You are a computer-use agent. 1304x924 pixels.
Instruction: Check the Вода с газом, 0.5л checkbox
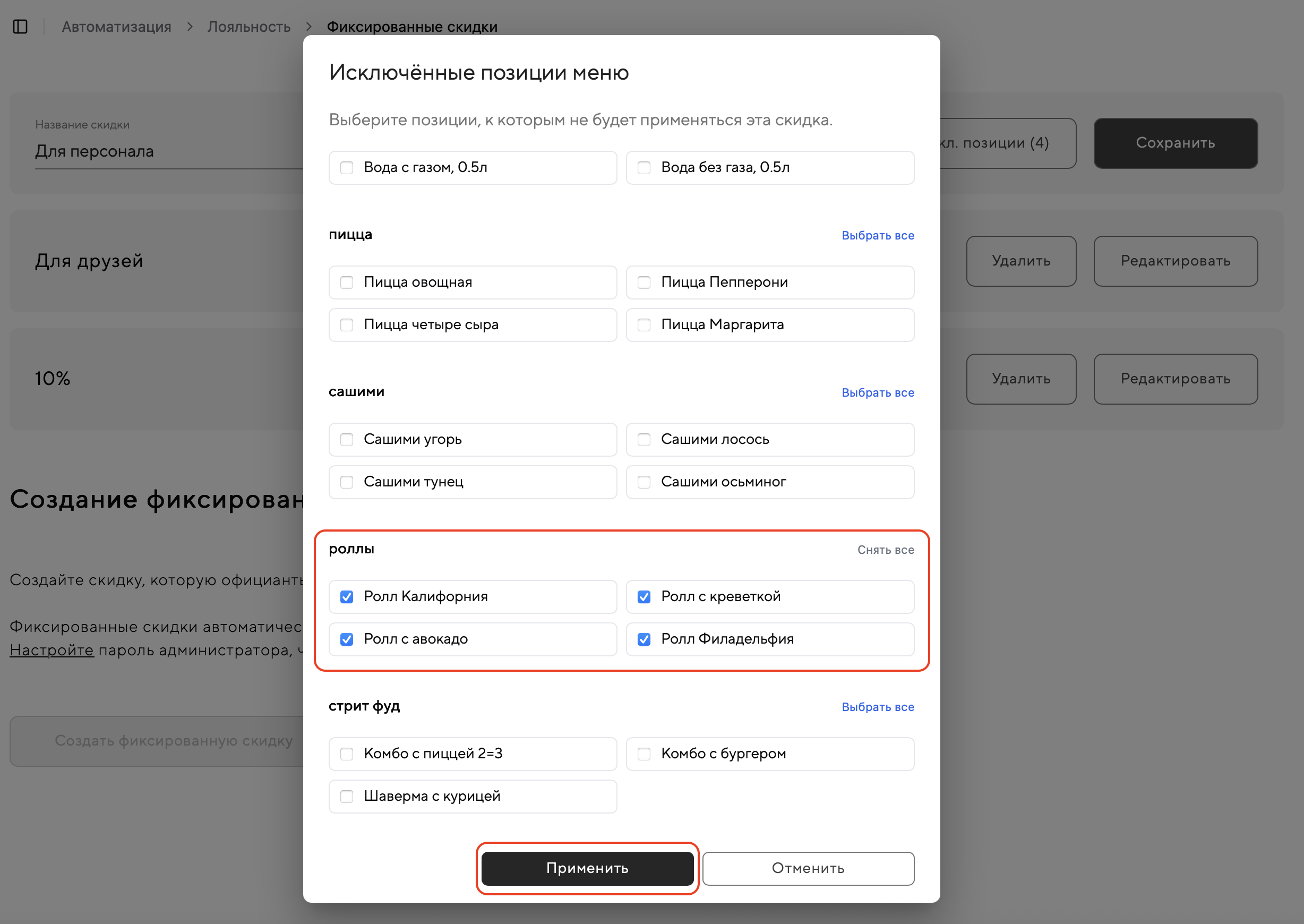(x=347, y=168)
